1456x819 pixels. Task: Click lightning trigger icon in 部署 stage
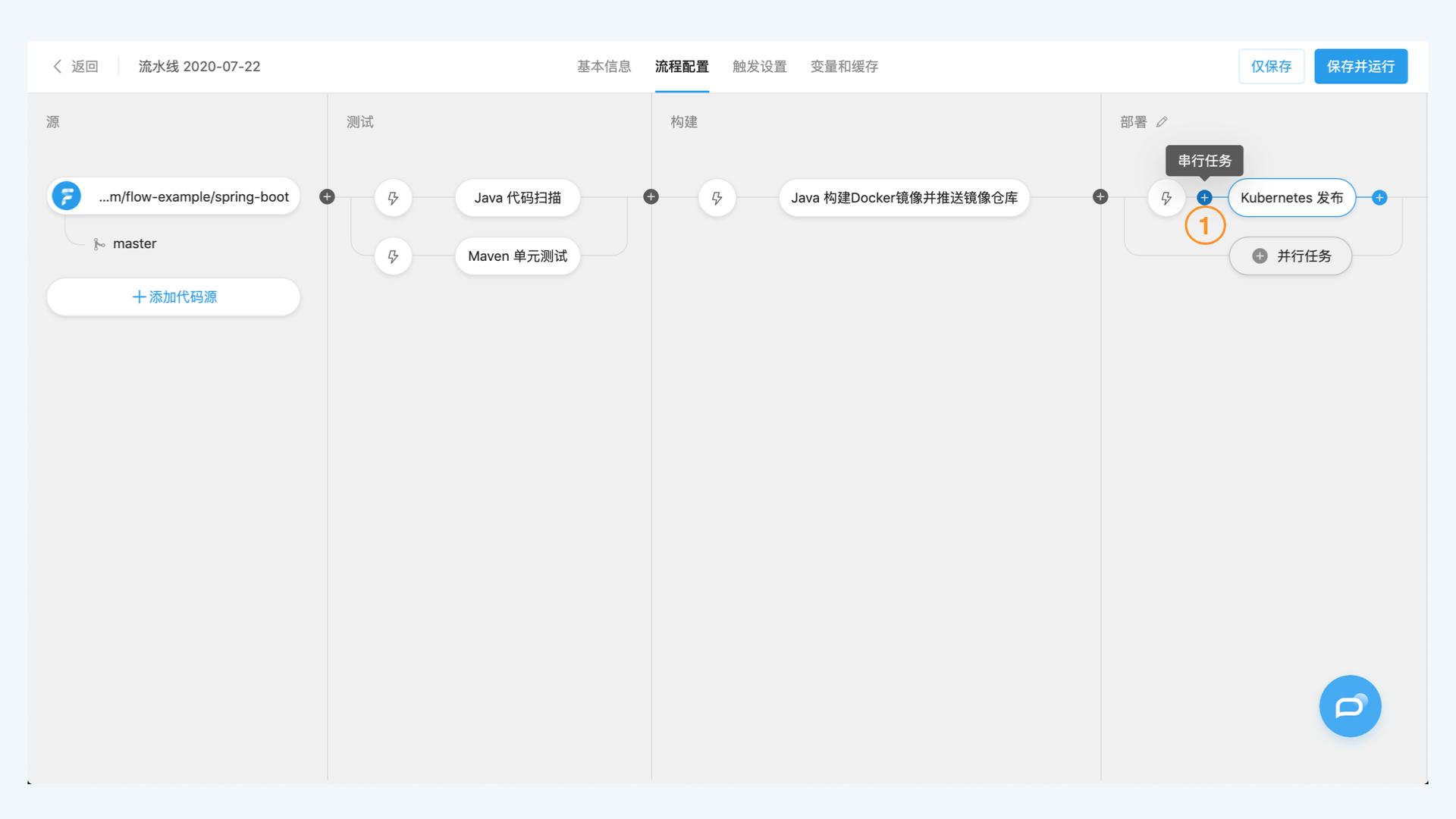pyautogui.click(x=1166, y=198)
